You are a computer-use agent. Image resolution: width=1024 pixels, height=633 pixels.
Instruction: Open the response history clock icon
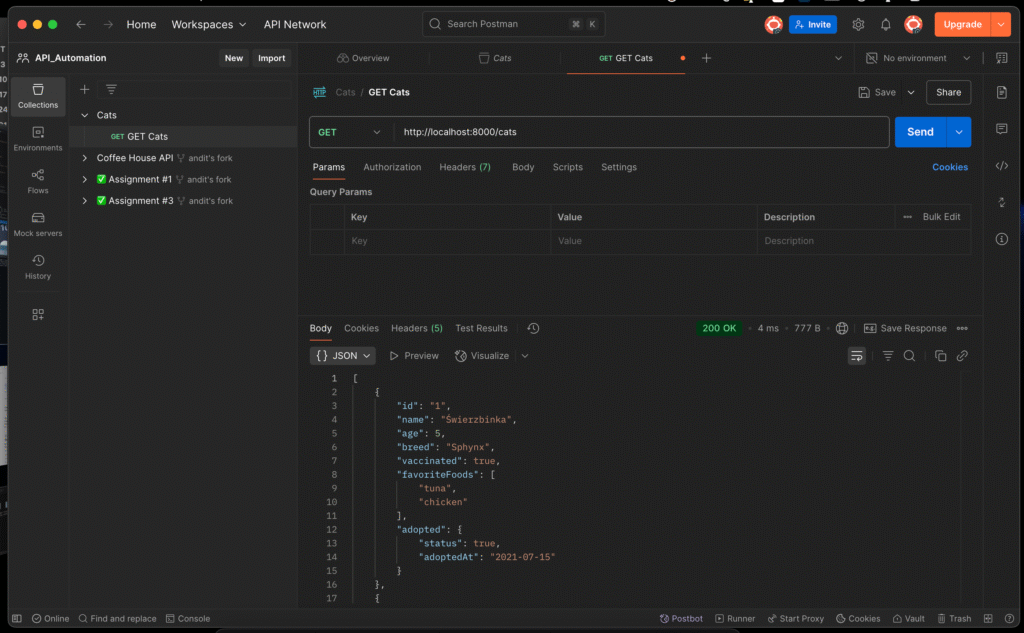533,329
